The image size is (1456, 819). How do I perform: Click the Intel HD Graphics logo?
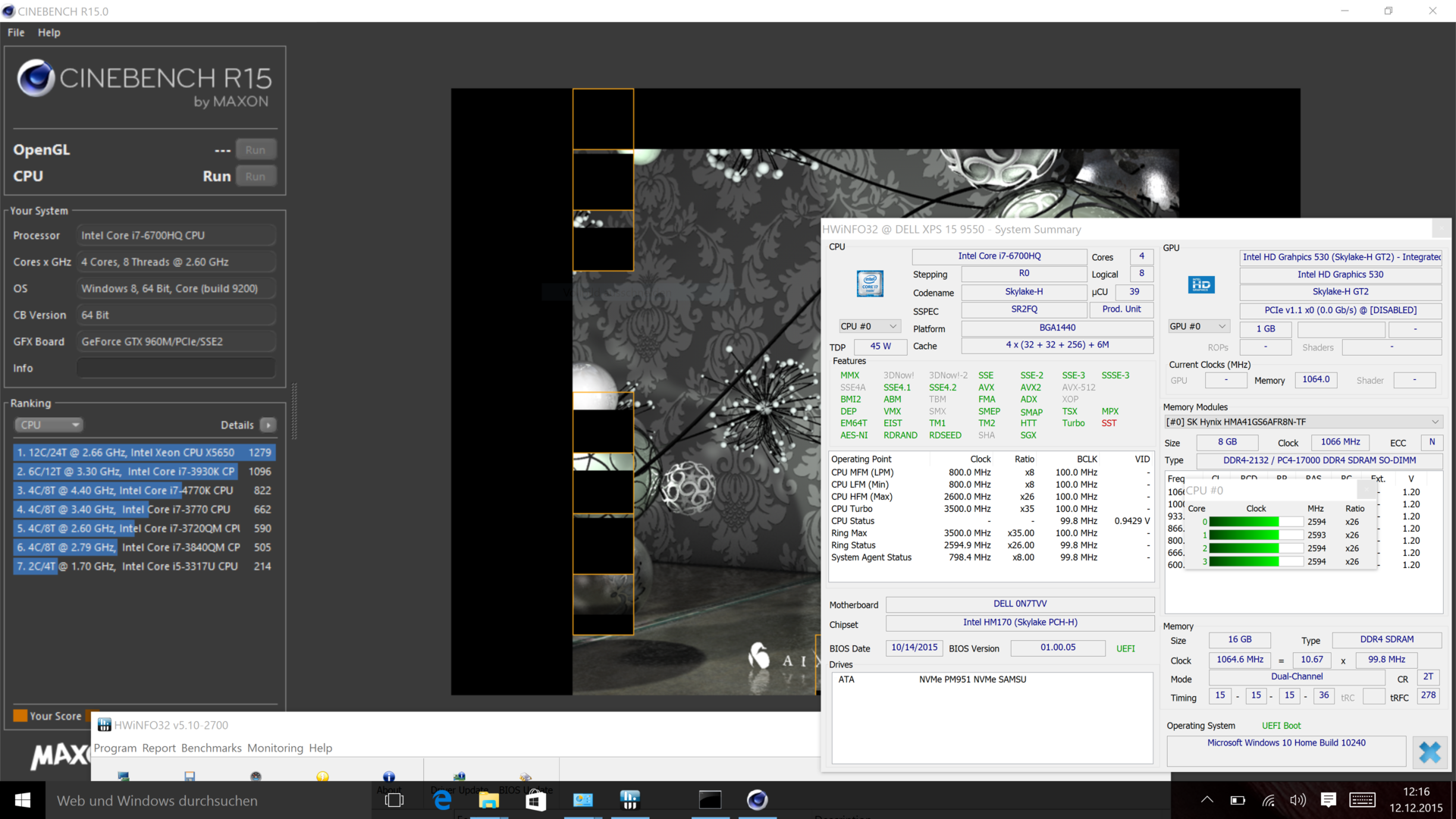point(1200,284)
